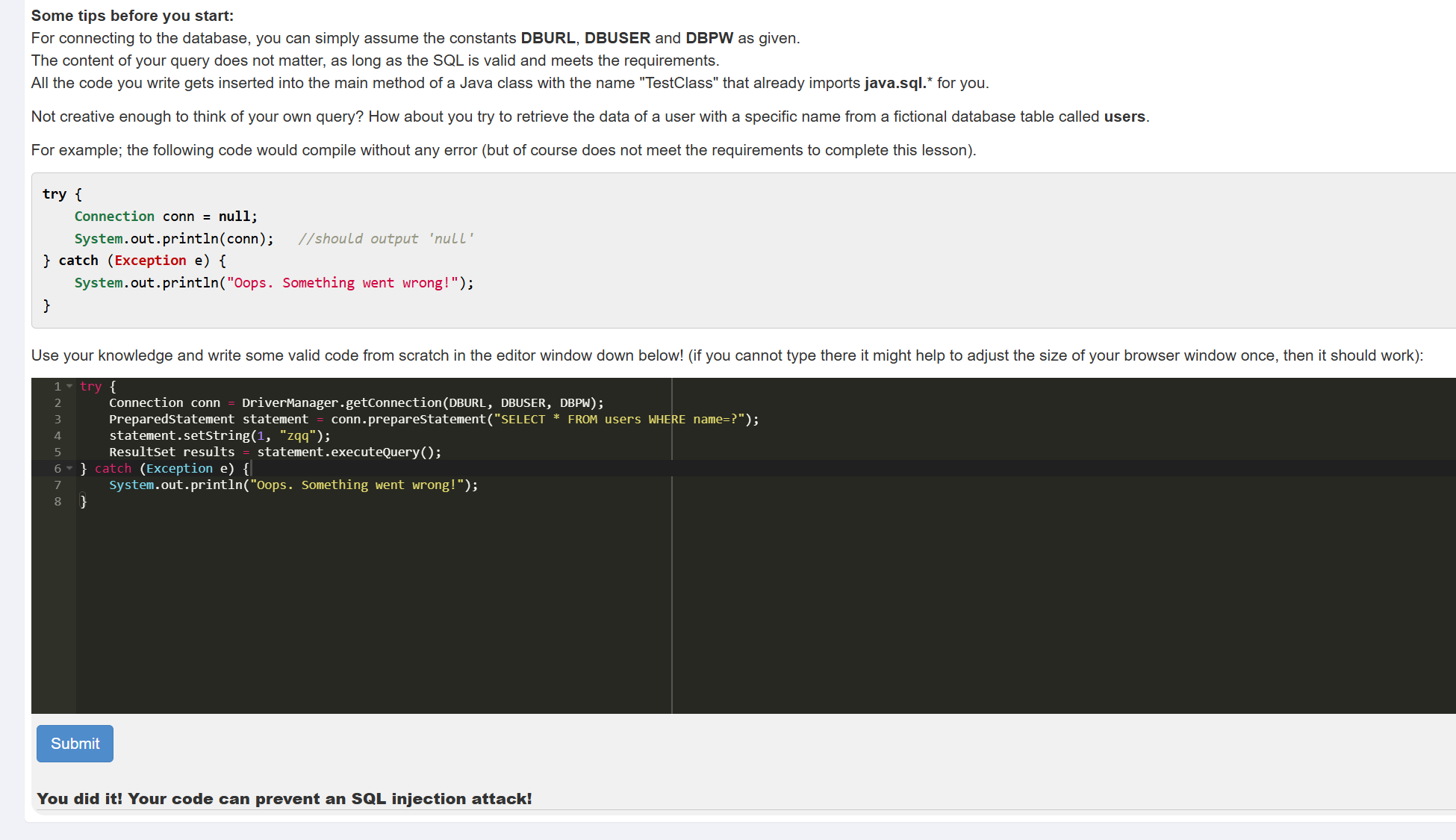Viewport: 1456px width, 840px height.
Task: Collapse the catch block fold arrow on line 6
Action: [69, 469]
